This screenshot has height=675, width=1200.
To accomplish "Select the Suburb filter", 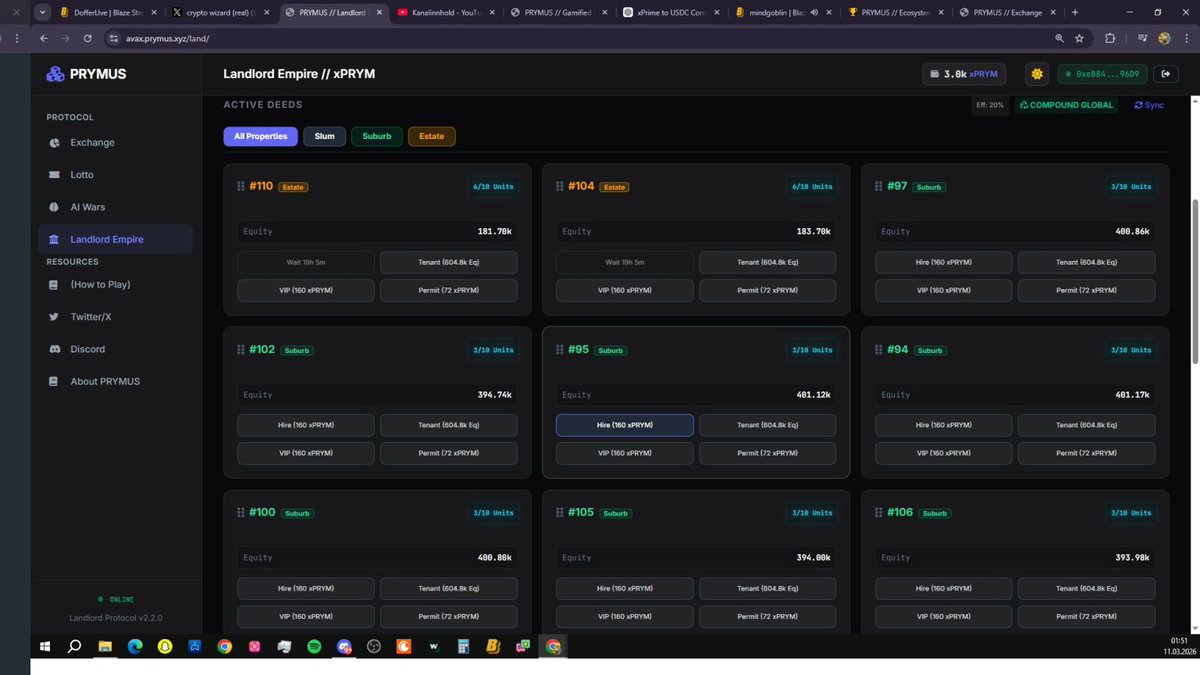I will tap(377, 136).
